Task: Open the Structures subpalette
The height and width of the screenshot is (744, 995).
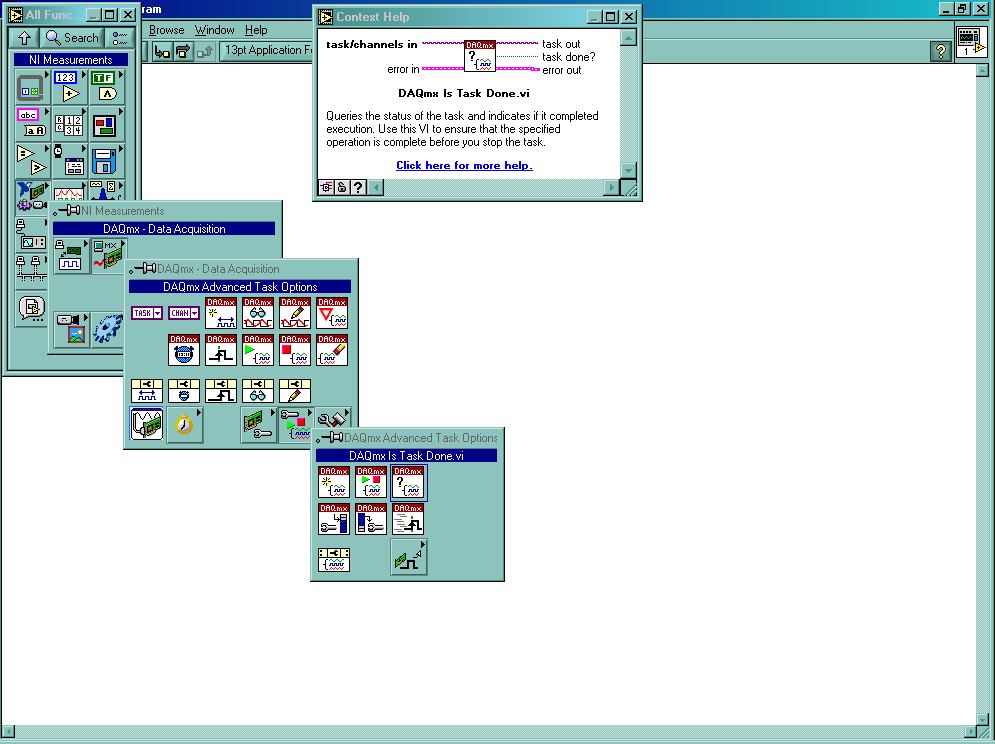Action: pos(32,87)
